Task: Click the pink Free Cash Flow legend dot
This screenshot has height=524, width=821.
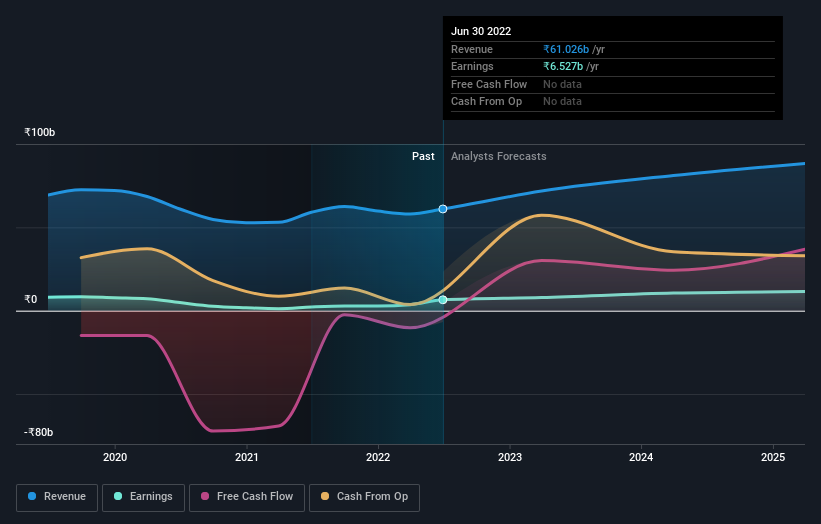Action: (x=205, y=496)
